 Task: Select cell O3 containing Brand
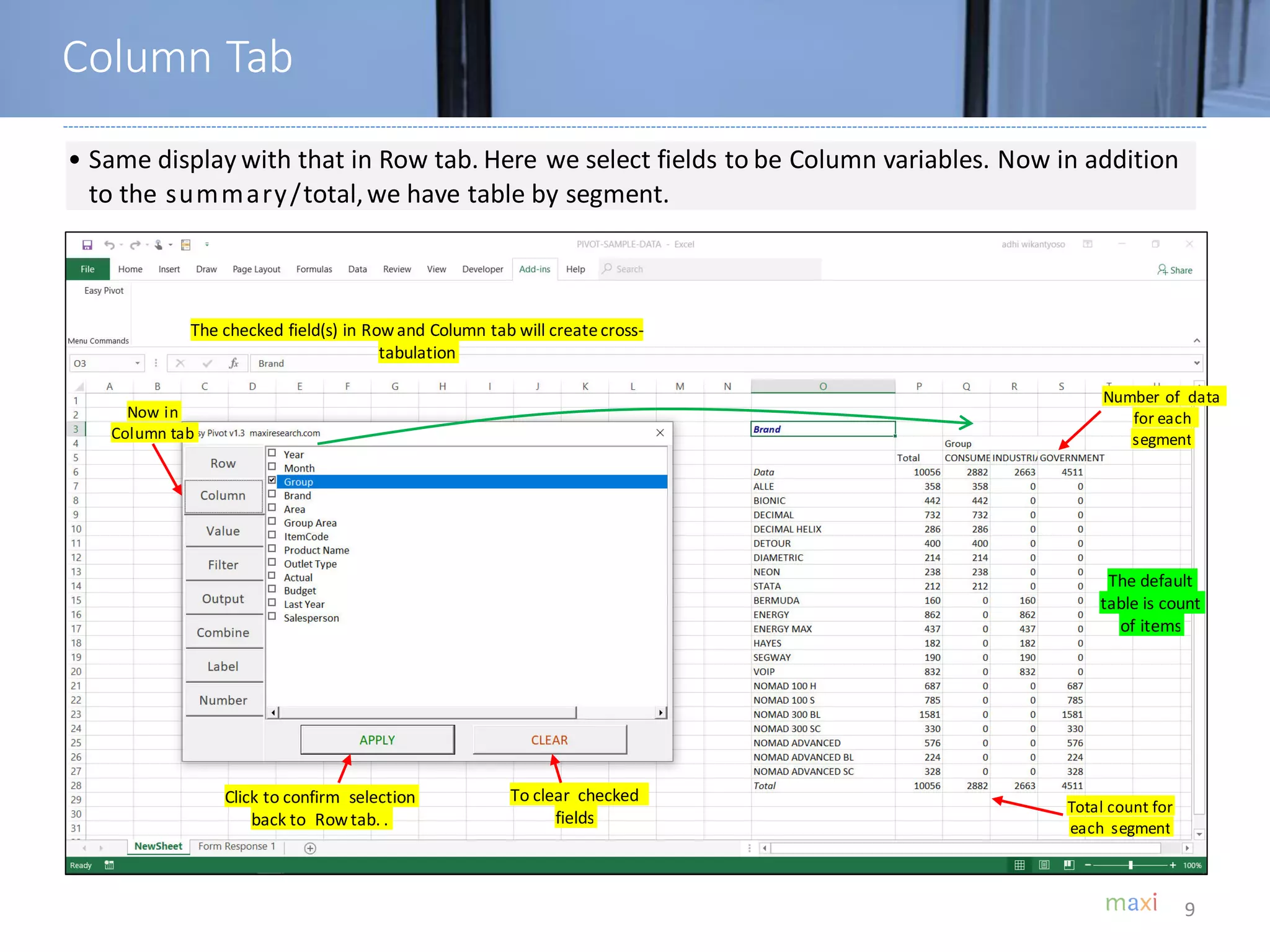823,429
